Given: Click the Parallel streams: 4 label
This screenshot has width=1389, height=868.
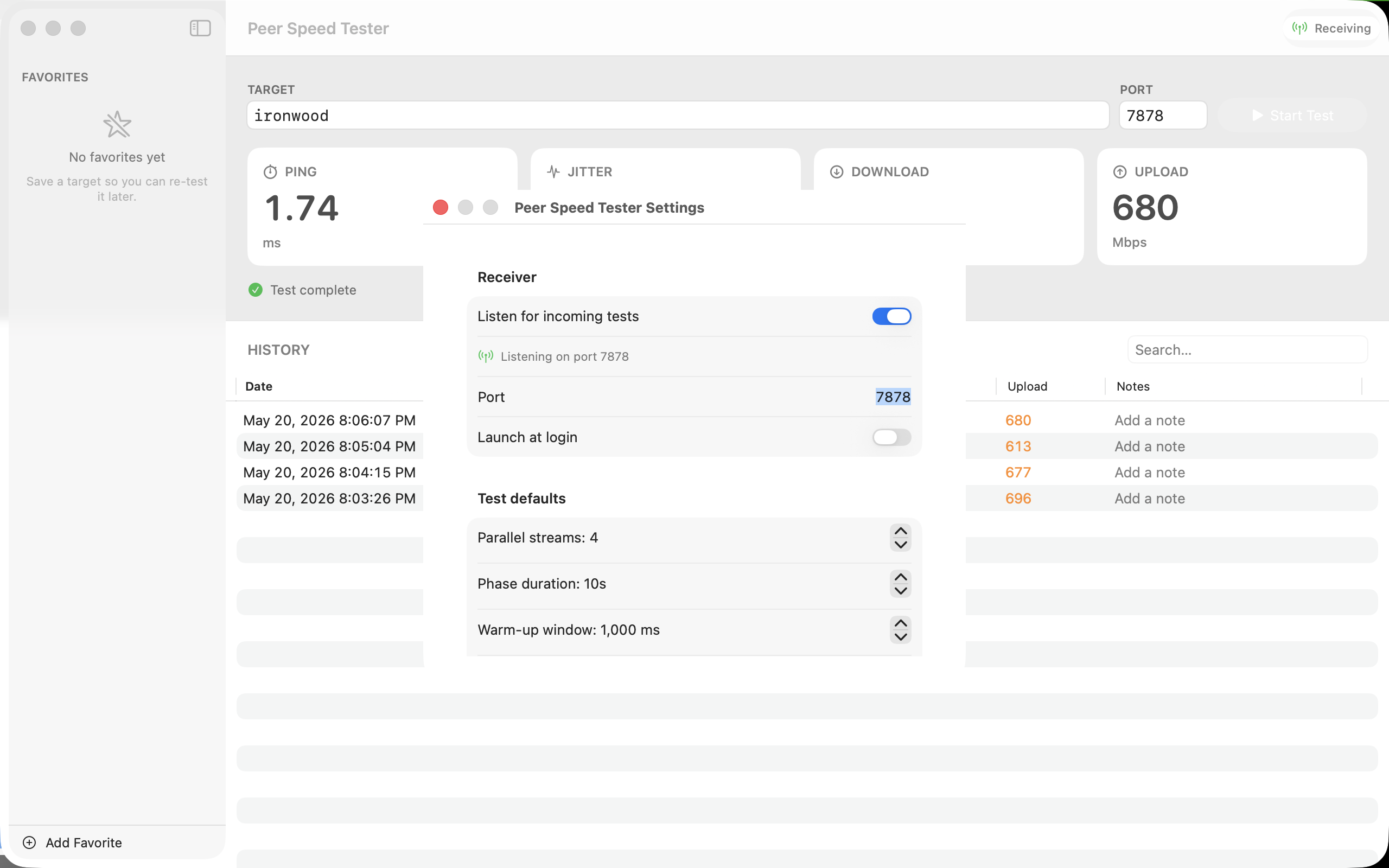Looking at the screenshot, I should (x=538, y=537).
